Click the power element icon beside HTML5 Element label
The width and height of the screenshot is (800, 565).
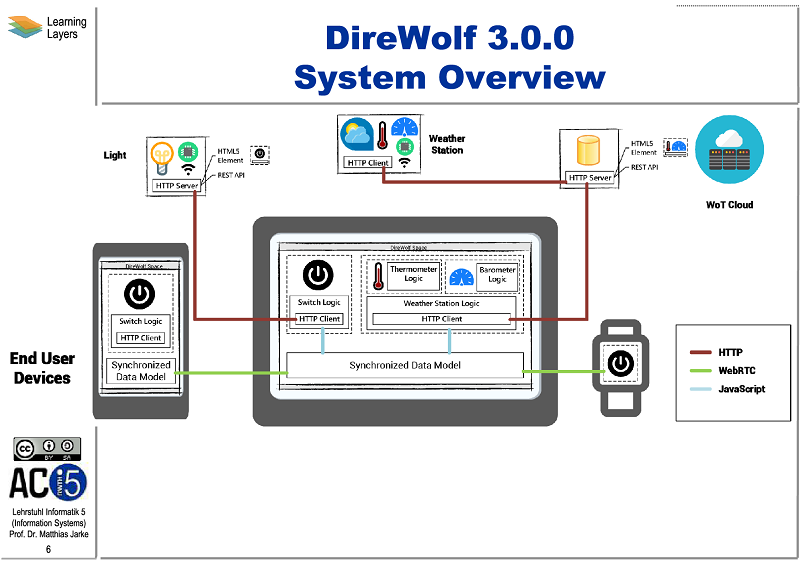260,155
